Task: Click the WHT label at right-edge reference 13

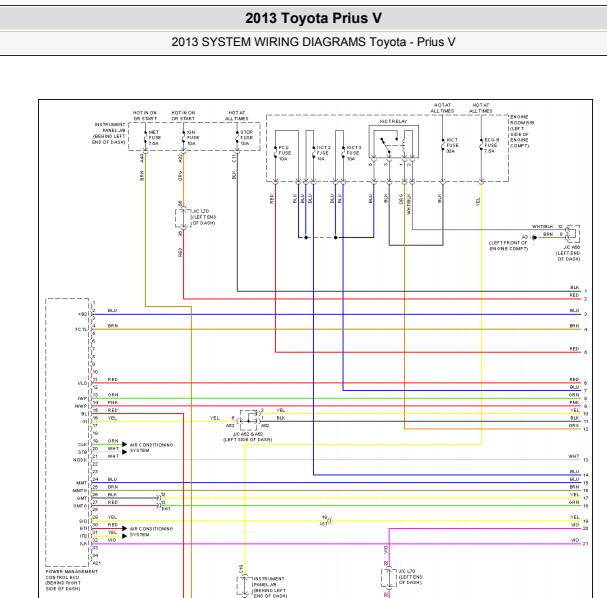Action: [574, 456]
